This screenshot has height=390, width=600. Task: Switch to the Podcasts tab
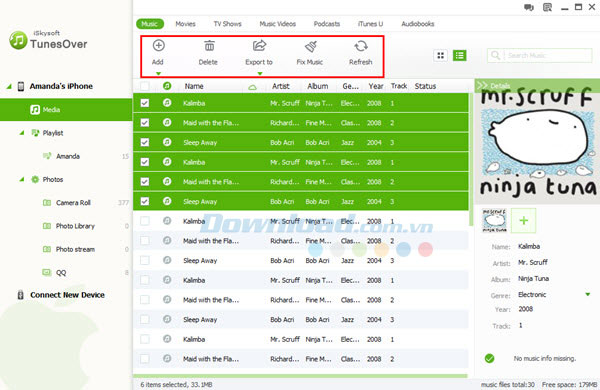[x=327, y=24]
